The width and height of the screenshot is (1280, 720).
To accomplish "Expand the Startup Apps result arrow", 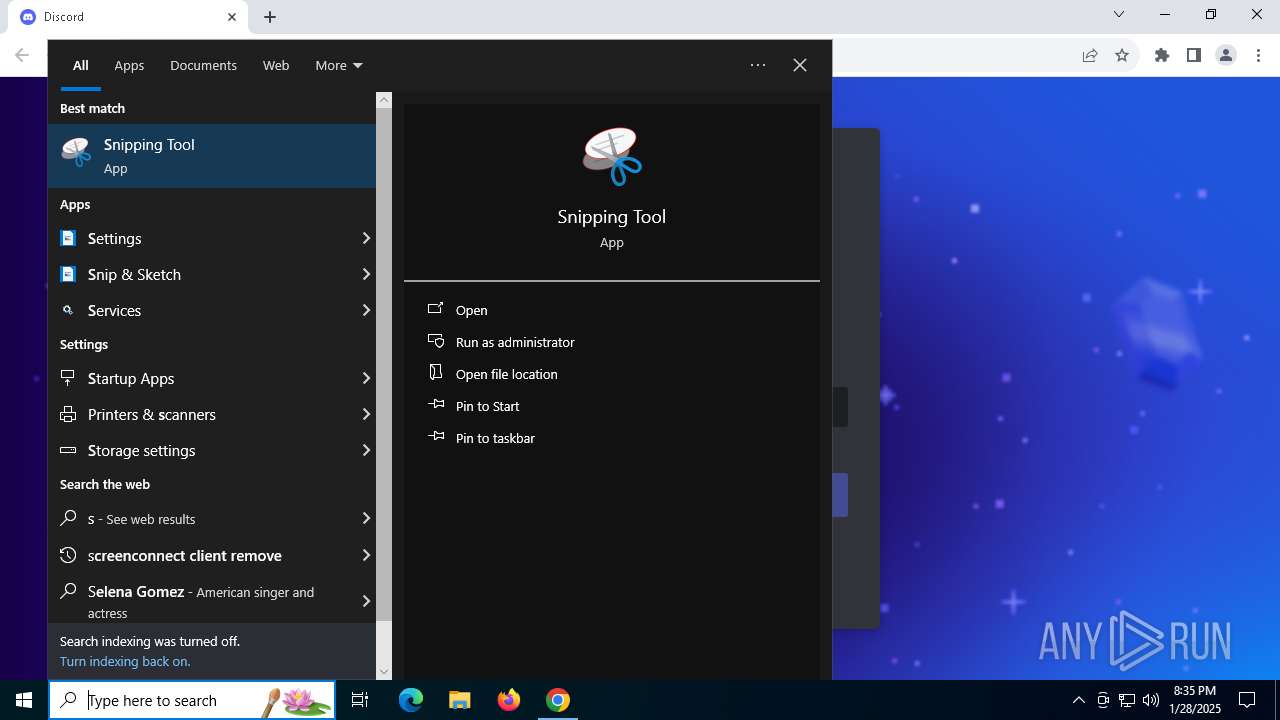I will (x=366, y=378).
